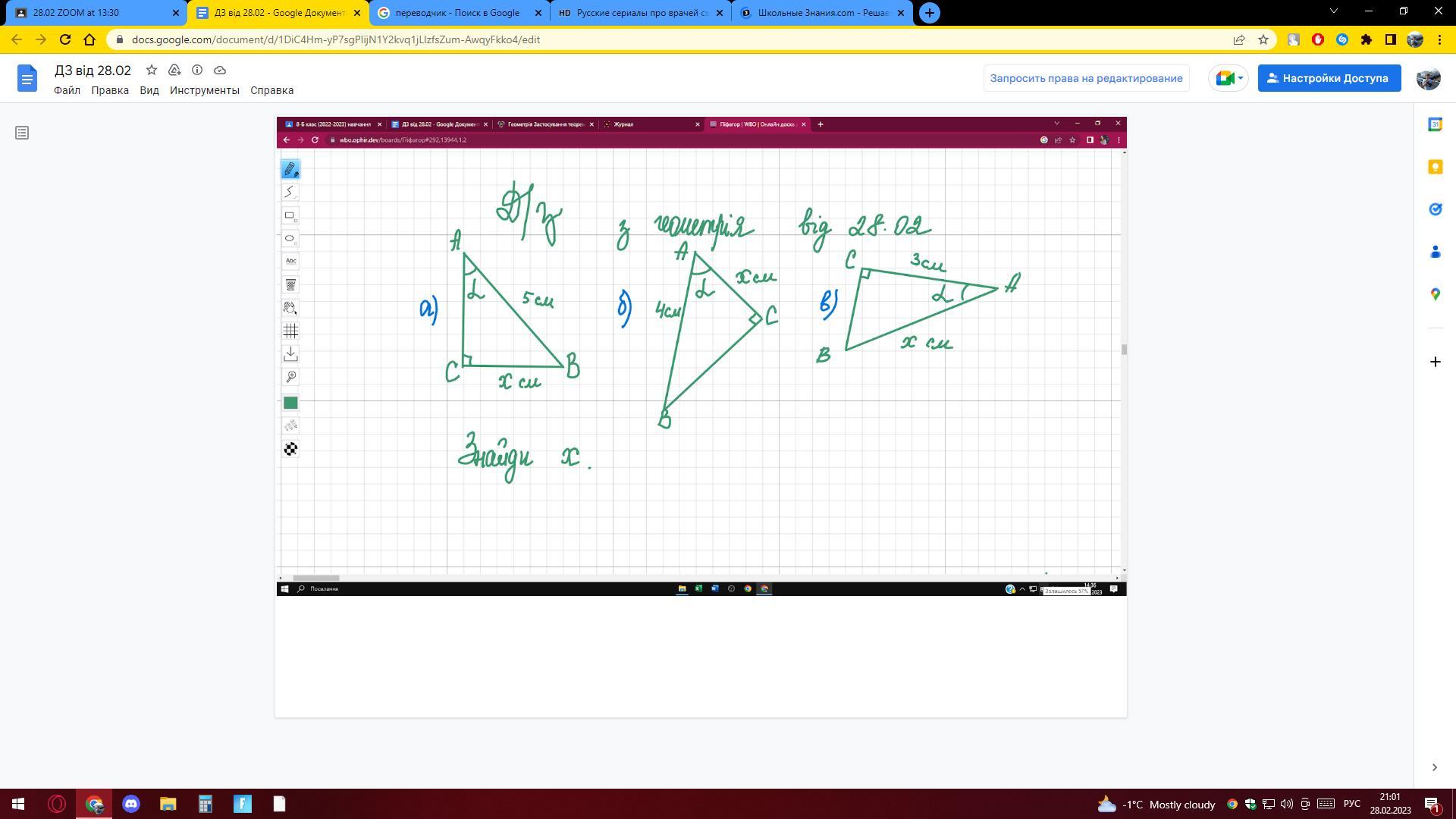Screen dimensions: 1456x819
Task: Click the Настройки Доступа button
Action: coord(1329,78)
